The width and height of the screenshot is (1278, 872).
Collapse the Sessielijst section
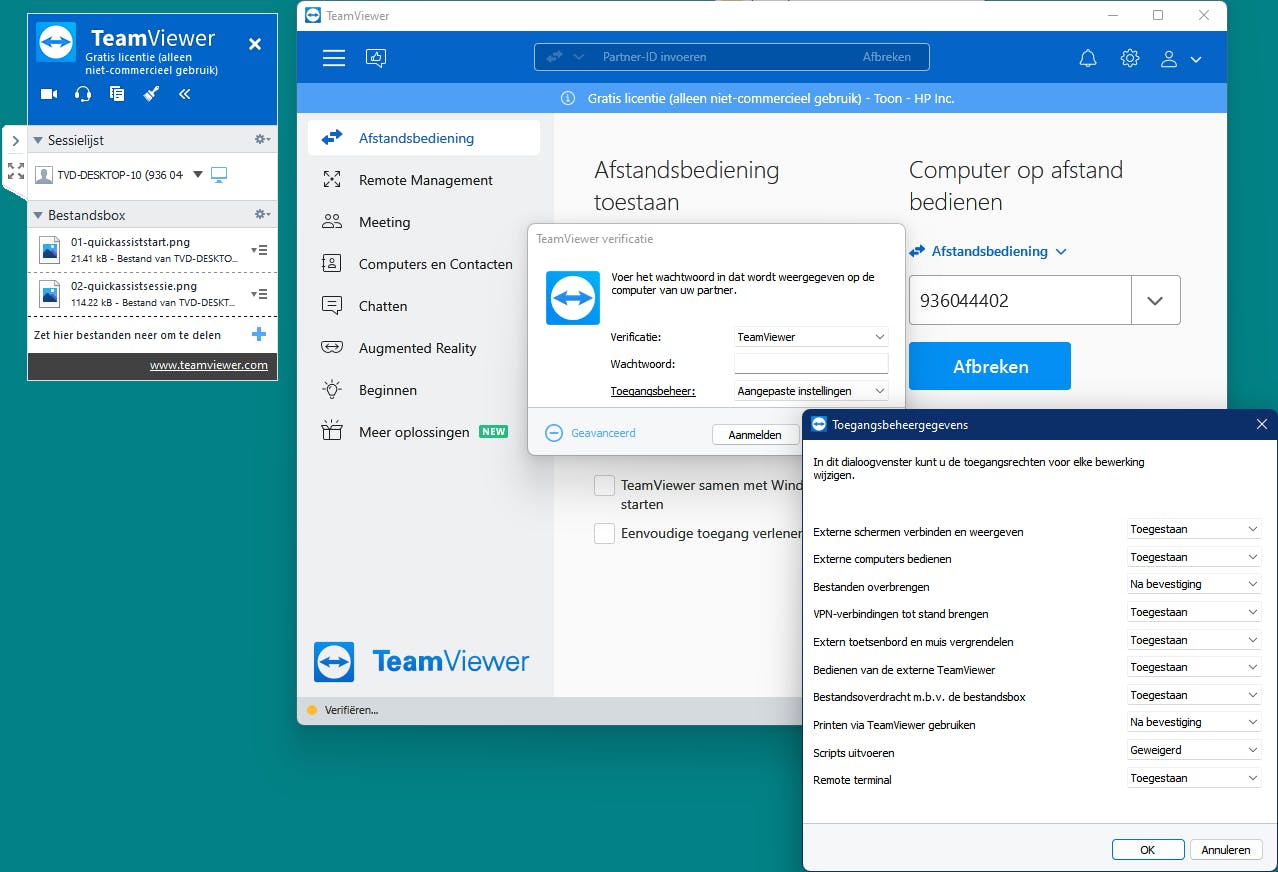tap(38, 141)
